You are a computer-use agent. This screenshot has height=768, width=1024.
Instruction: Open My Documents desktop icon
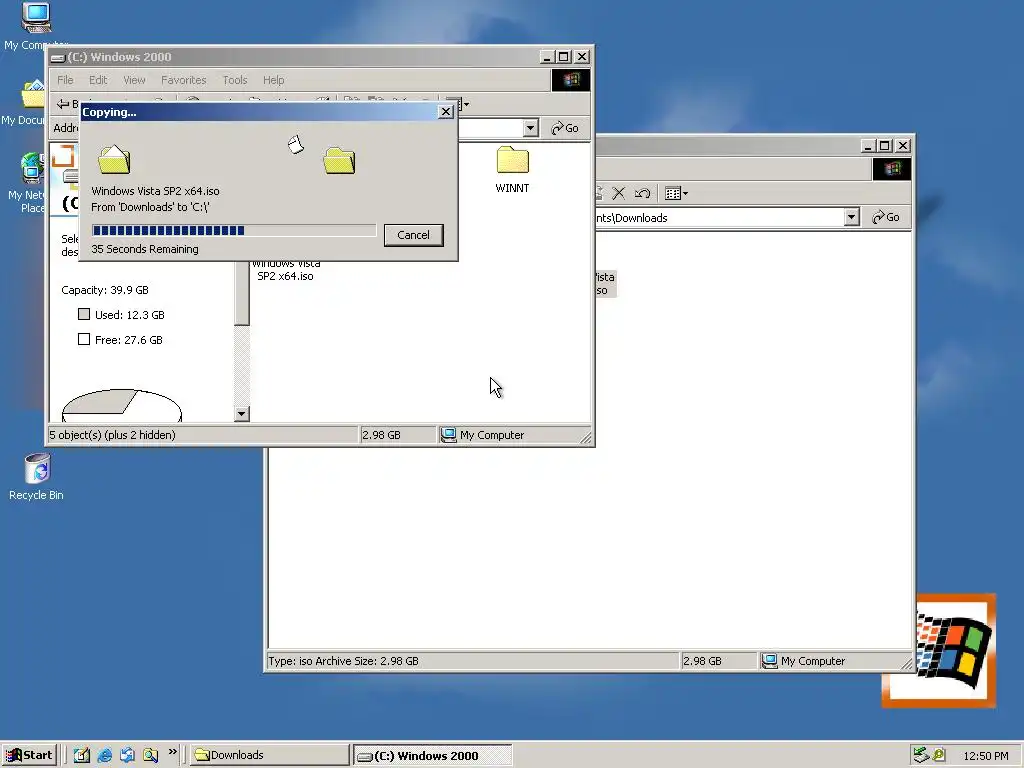(26, 103)
